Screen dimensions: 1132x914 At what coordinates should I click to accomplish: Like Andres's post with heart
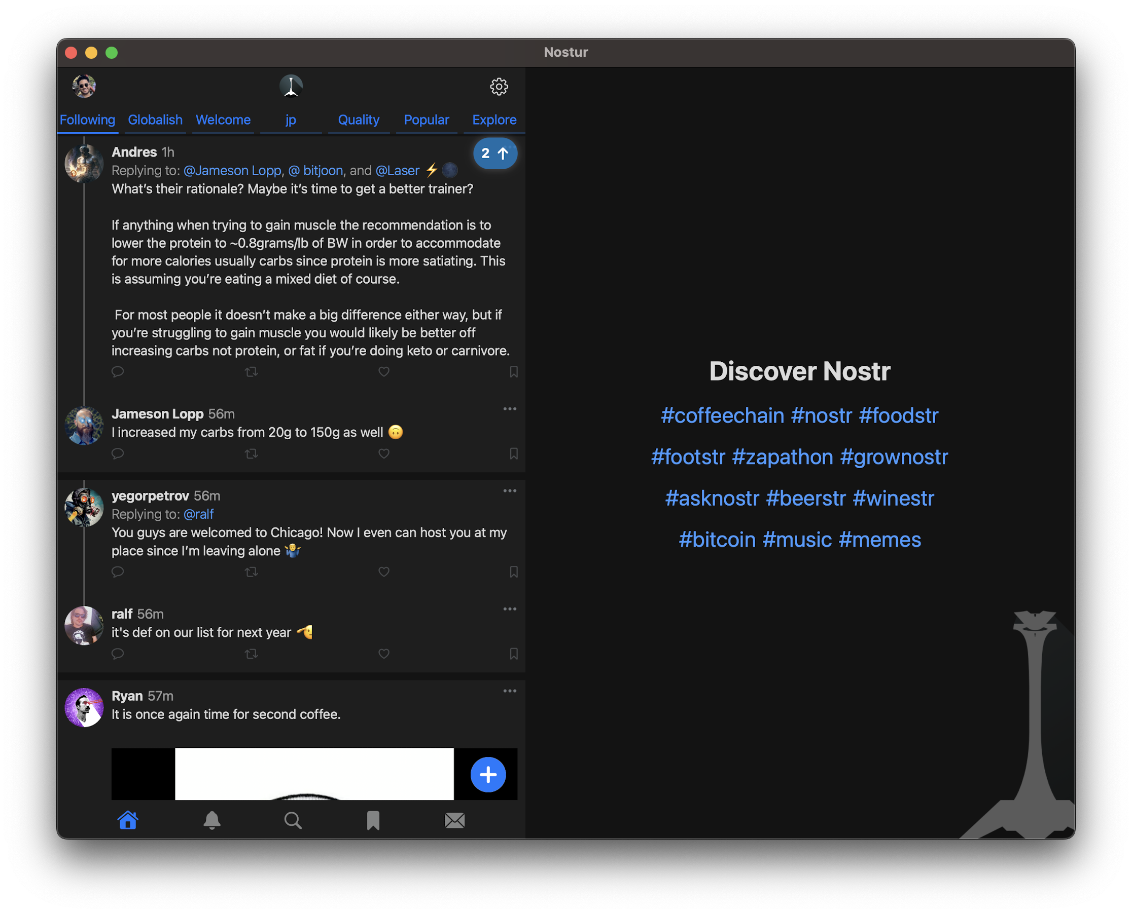click(384, 372)
